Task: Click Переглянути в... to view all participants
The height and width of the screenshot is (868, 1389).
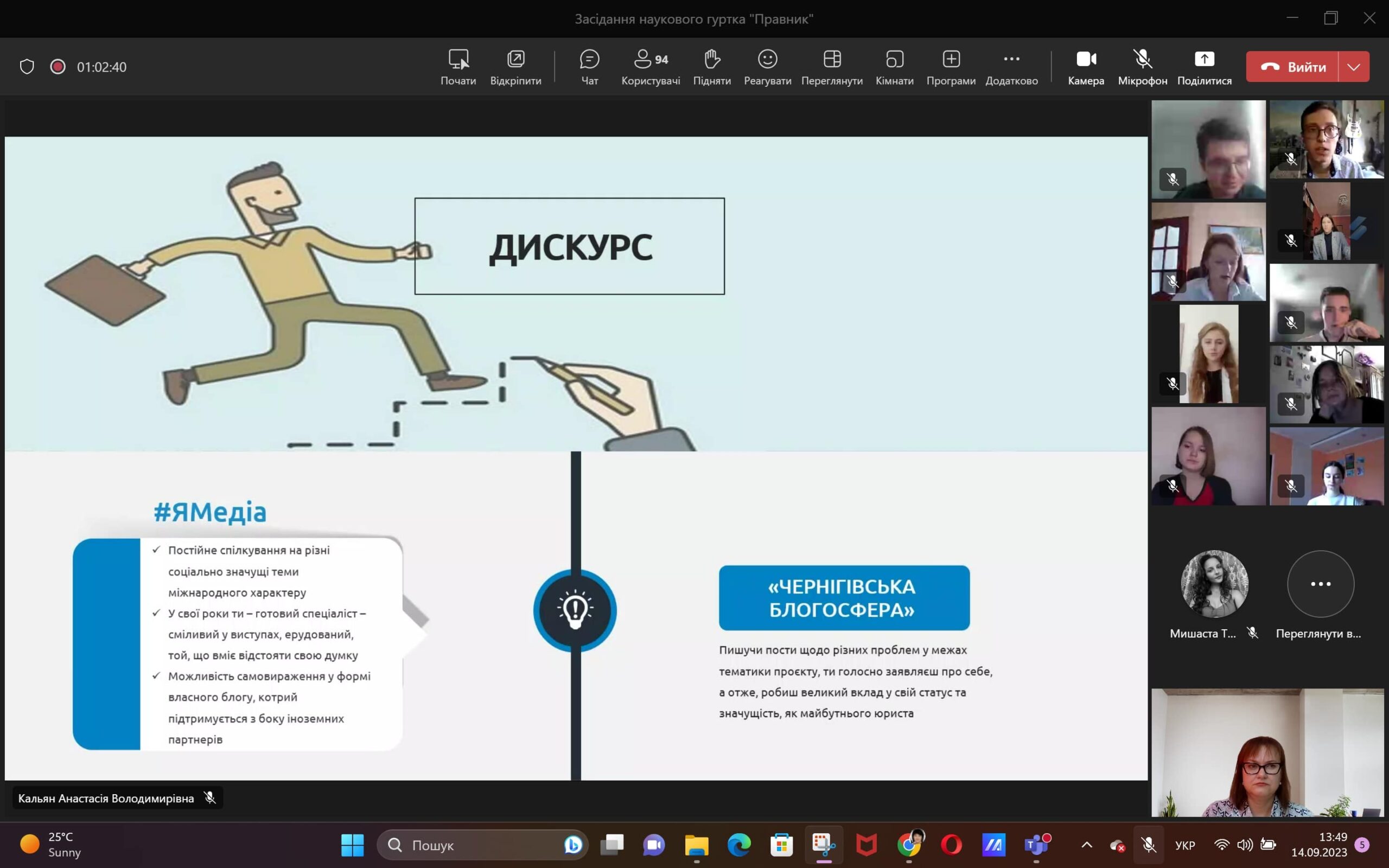Action: [x=1320, y=584]
